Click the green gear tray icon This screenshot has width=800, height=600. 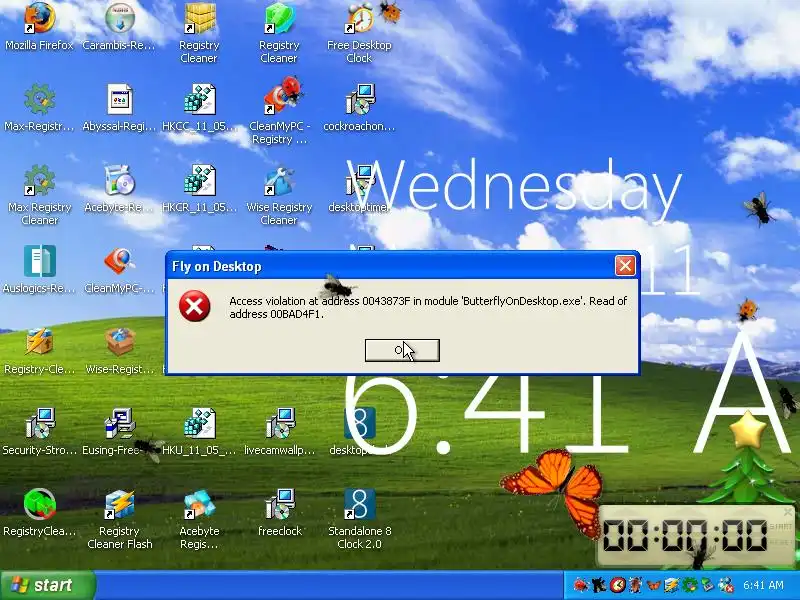(x=690, y=585)
